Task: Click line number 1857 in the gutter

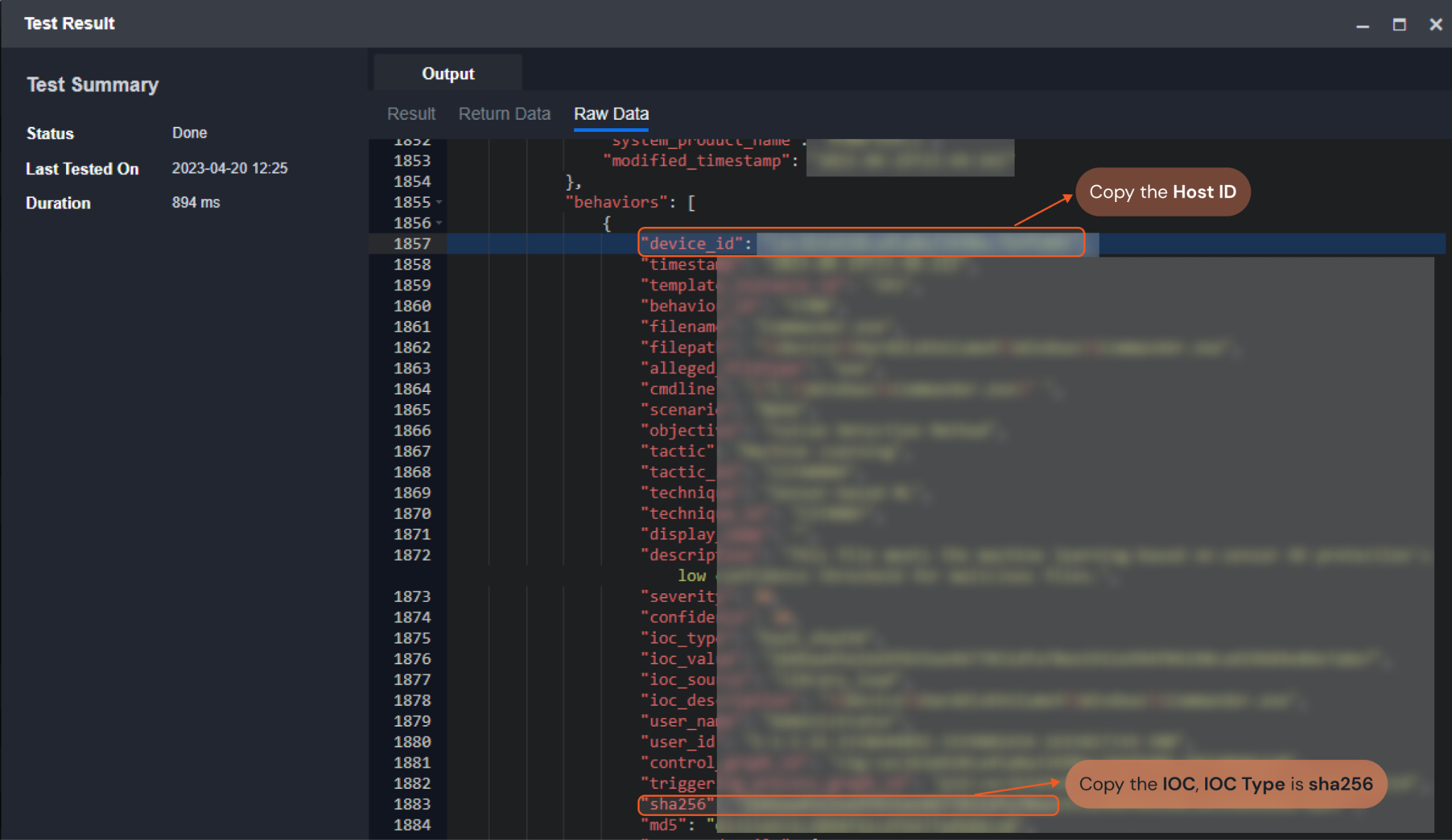Action: [x=412, y=244]
